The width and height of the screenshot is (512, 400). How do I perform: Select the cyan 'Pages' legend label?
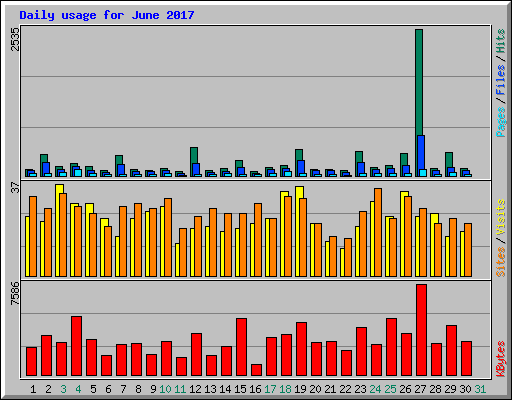[x=501, y=122]
